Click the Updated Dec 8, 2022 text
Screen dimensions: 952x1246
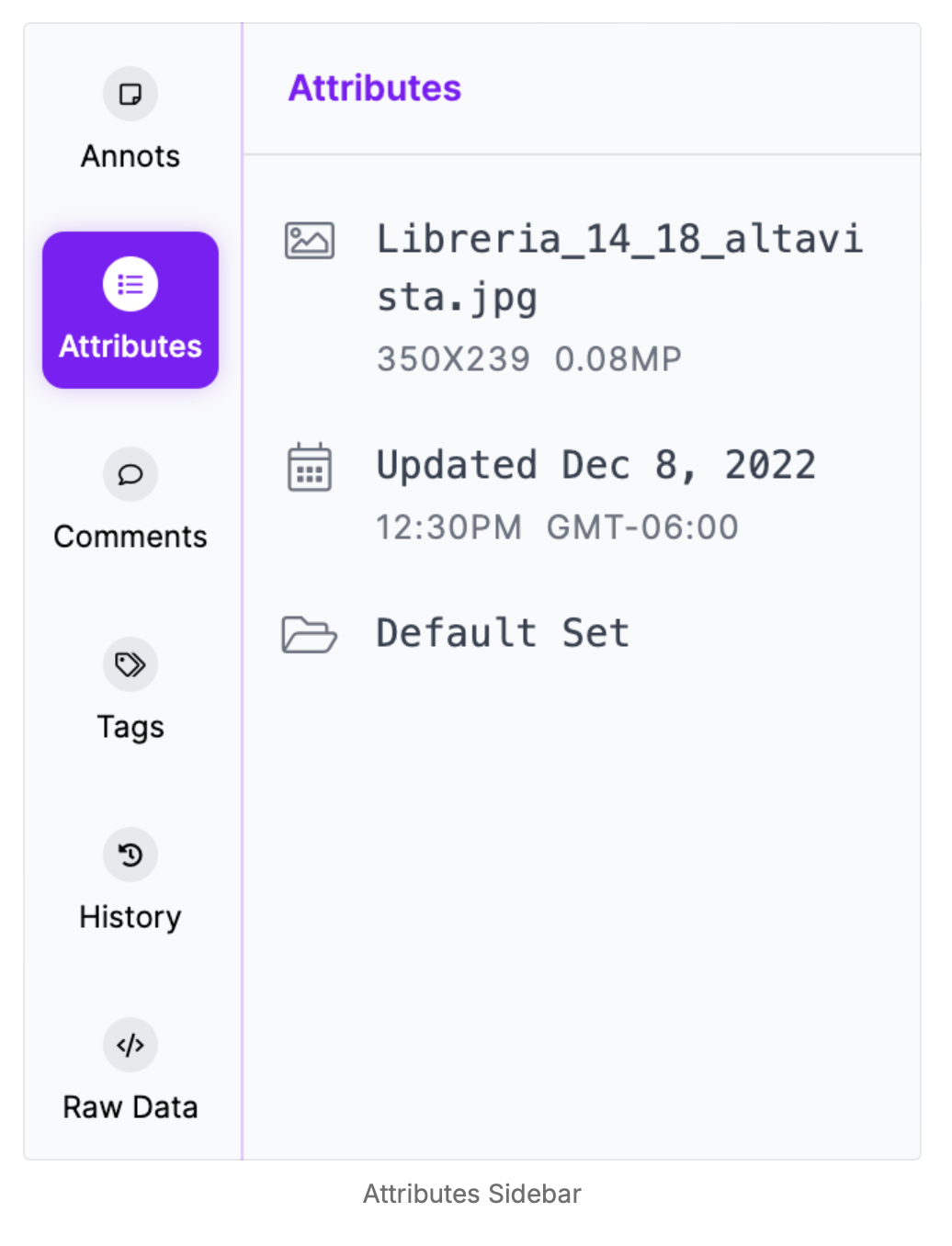(595, 465)
